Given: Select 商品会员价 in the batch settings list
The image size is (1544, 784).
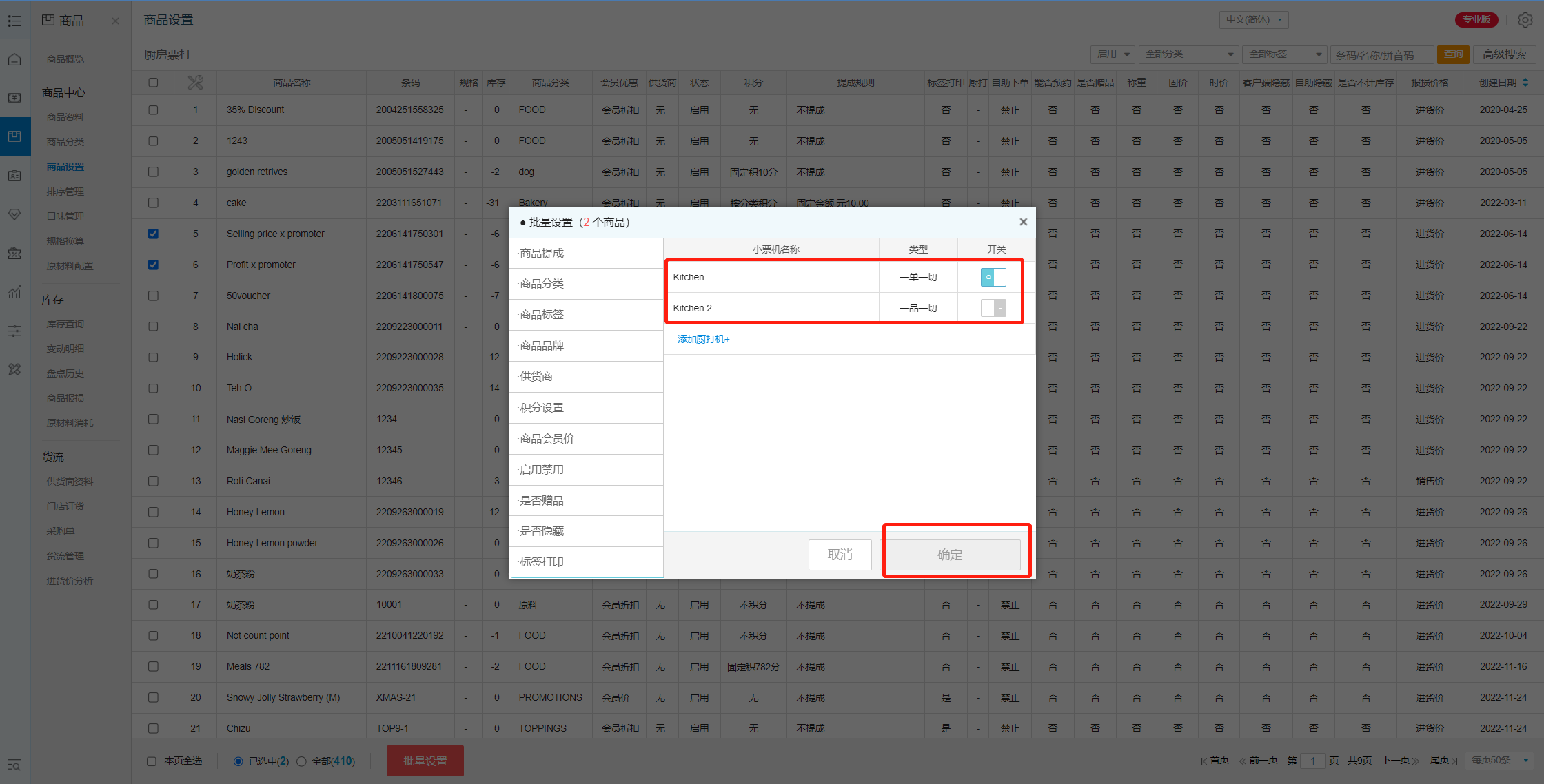Looking at the screenshot, I should tap(547, 438).
